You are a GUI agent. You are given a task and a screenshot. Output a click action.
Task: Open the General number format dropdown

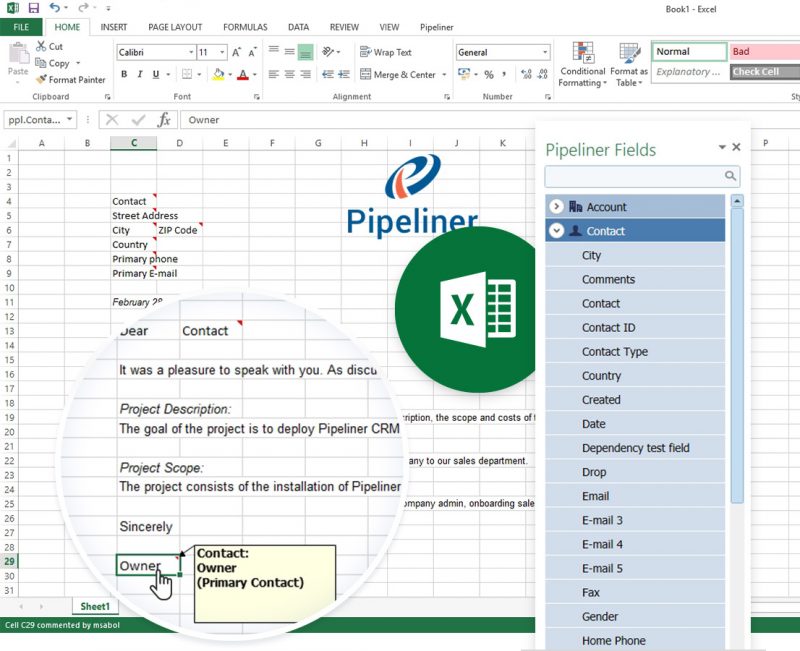pyautogui.click(x=545, y=52)
